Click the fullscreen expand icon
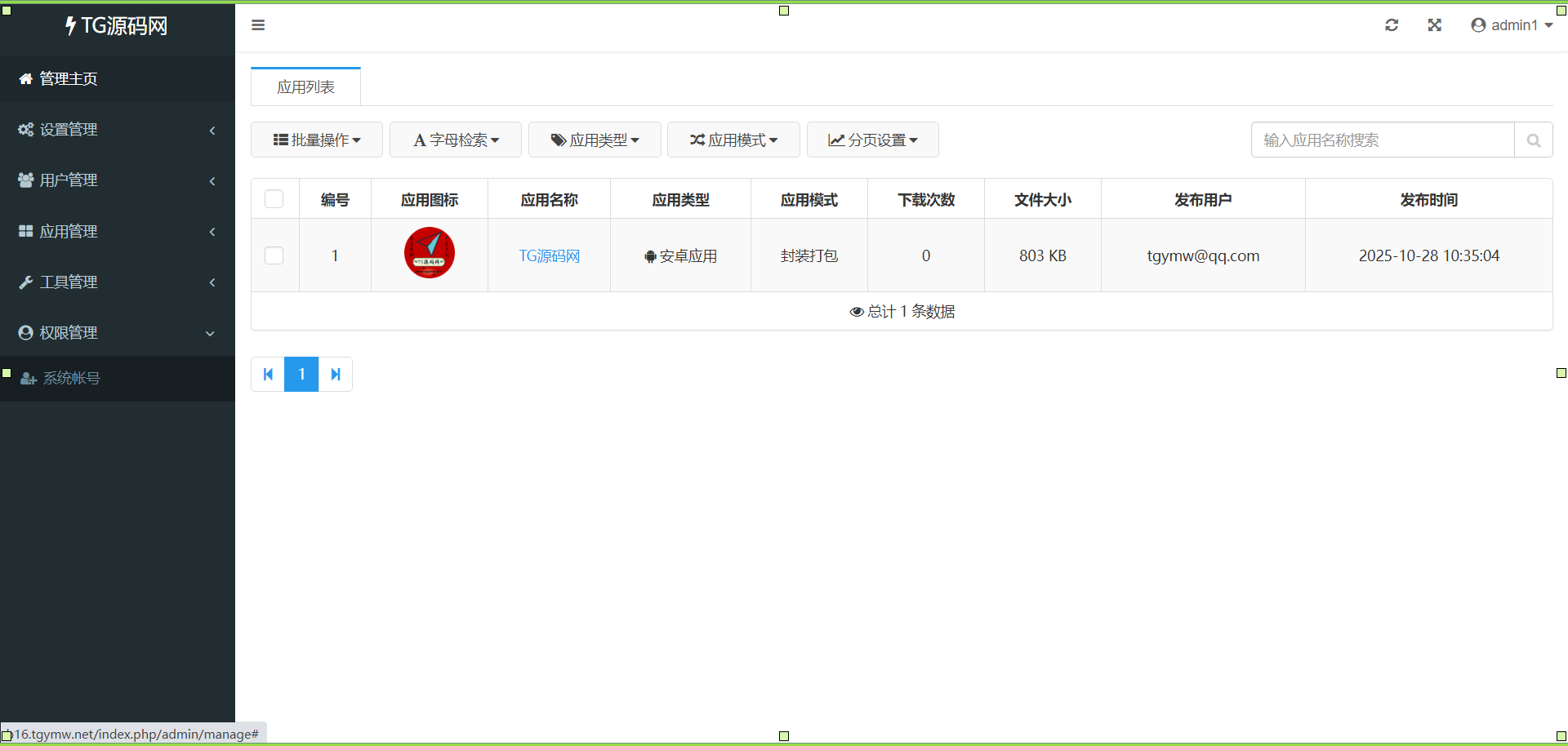The image size is (1568, 746). [x=1434, y=25]
